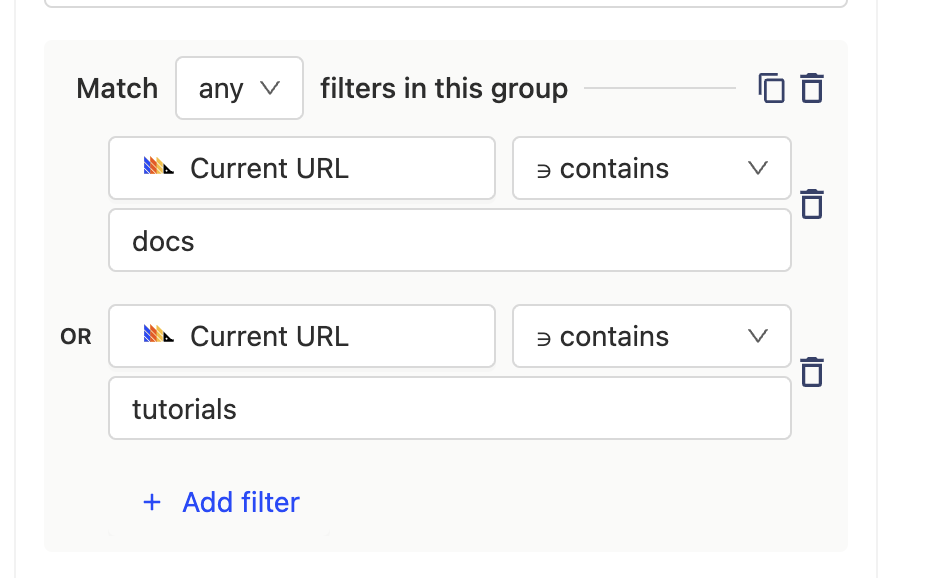Click the ∋ symbol in the docs filter operator
Screen dimensions: 928x578
544,170
